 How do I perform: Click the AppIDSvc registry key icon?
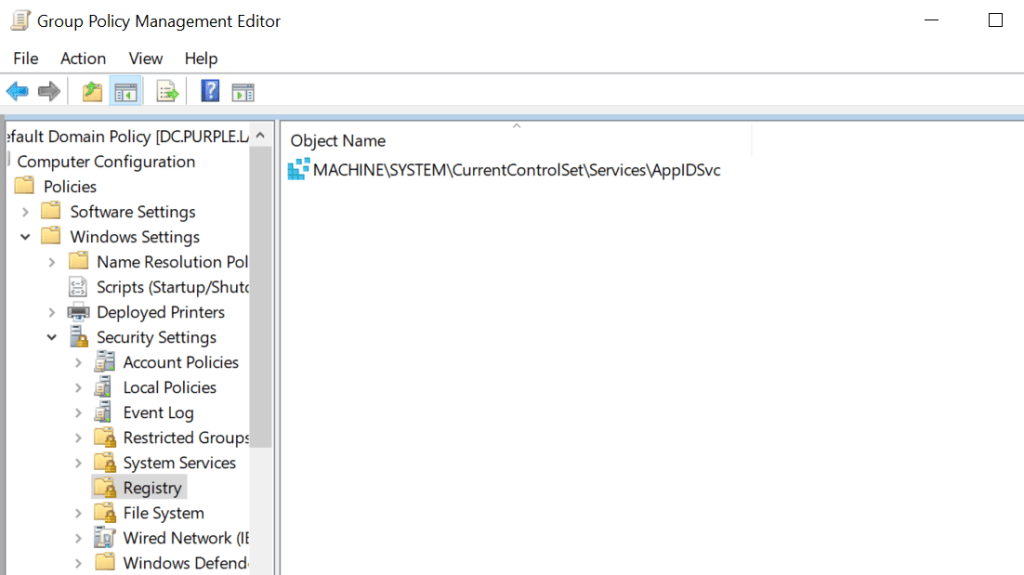point(298,170)
